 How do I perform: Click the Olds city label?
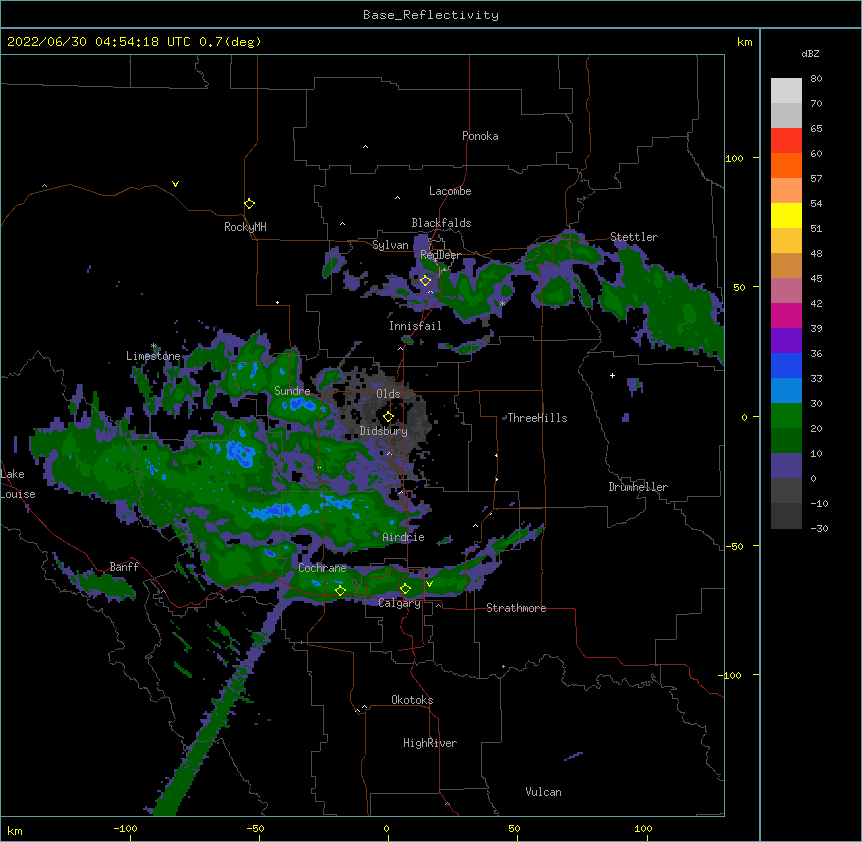[388, 394]
